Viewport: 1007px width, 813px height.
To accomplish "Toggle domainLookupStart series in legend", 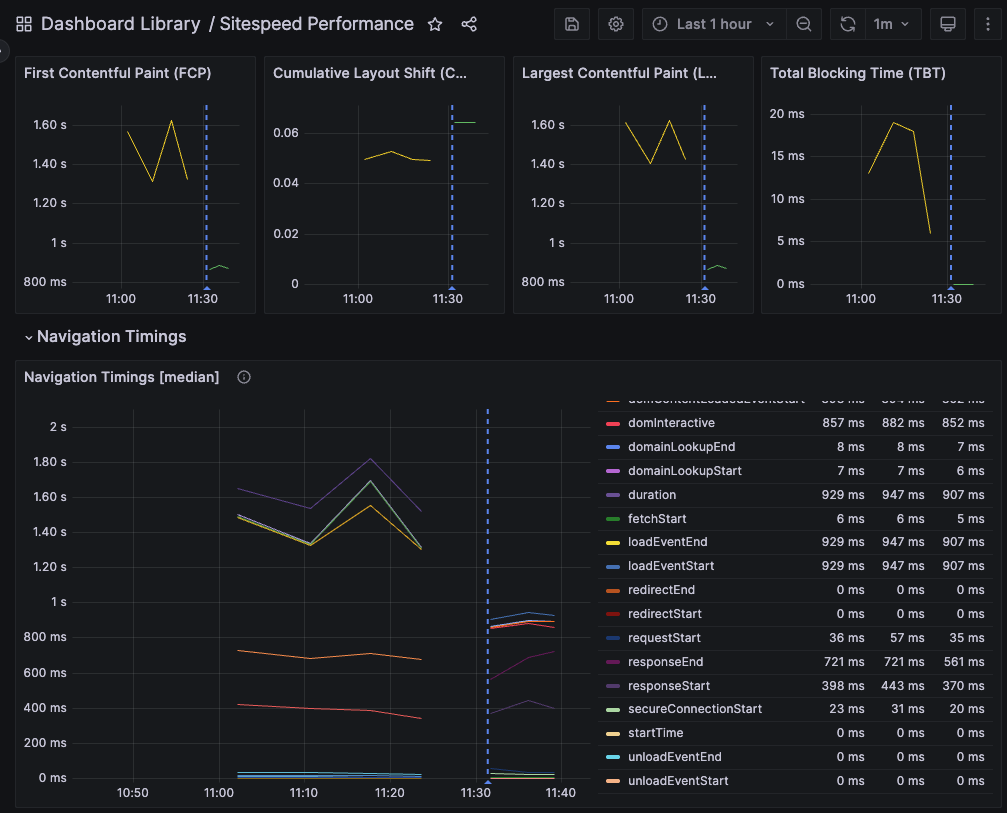I will (685, 471).
